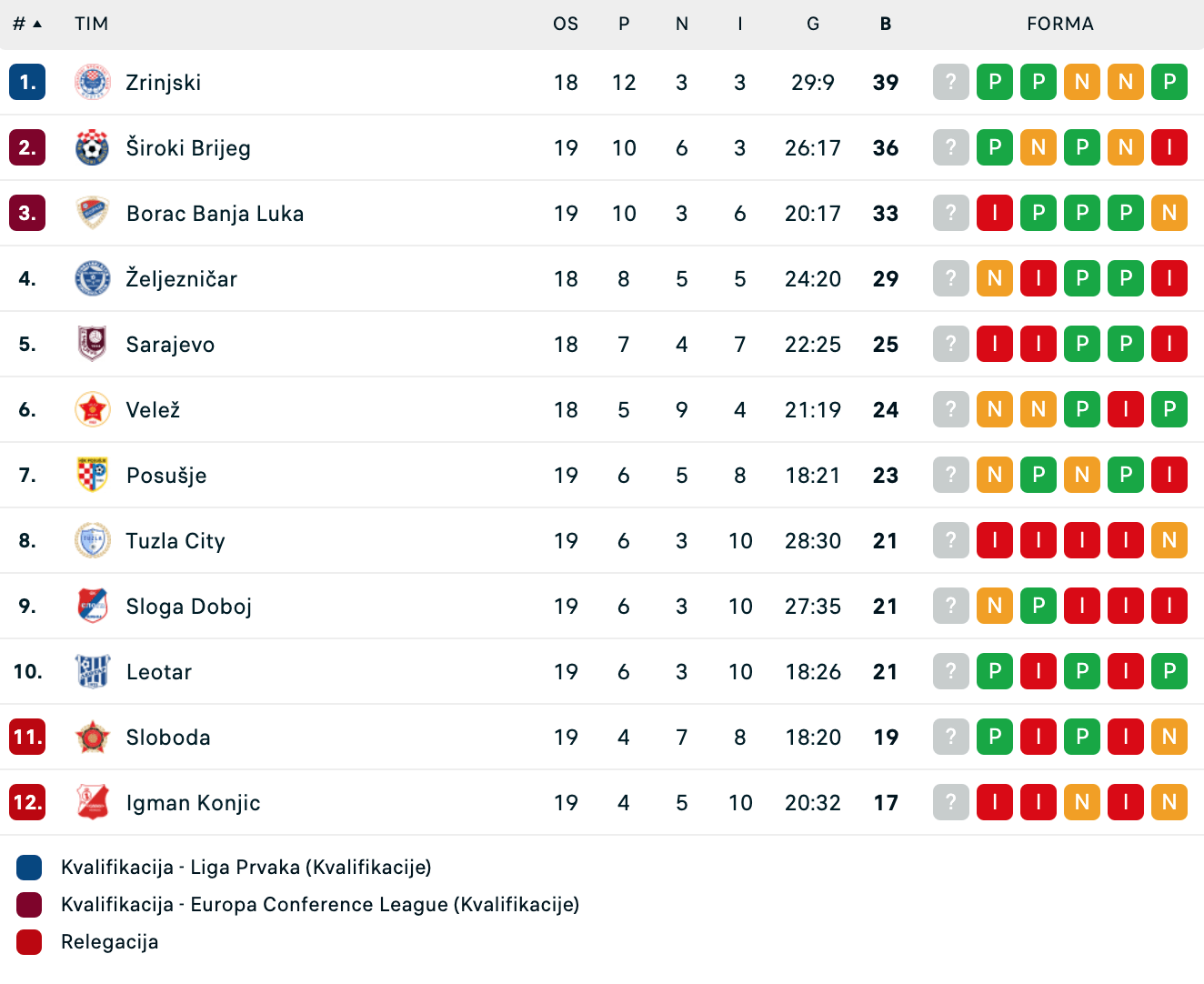Click the Igman Konjic club logo
The width and height of the screenshot is (1204, 984).
[92, 803]
